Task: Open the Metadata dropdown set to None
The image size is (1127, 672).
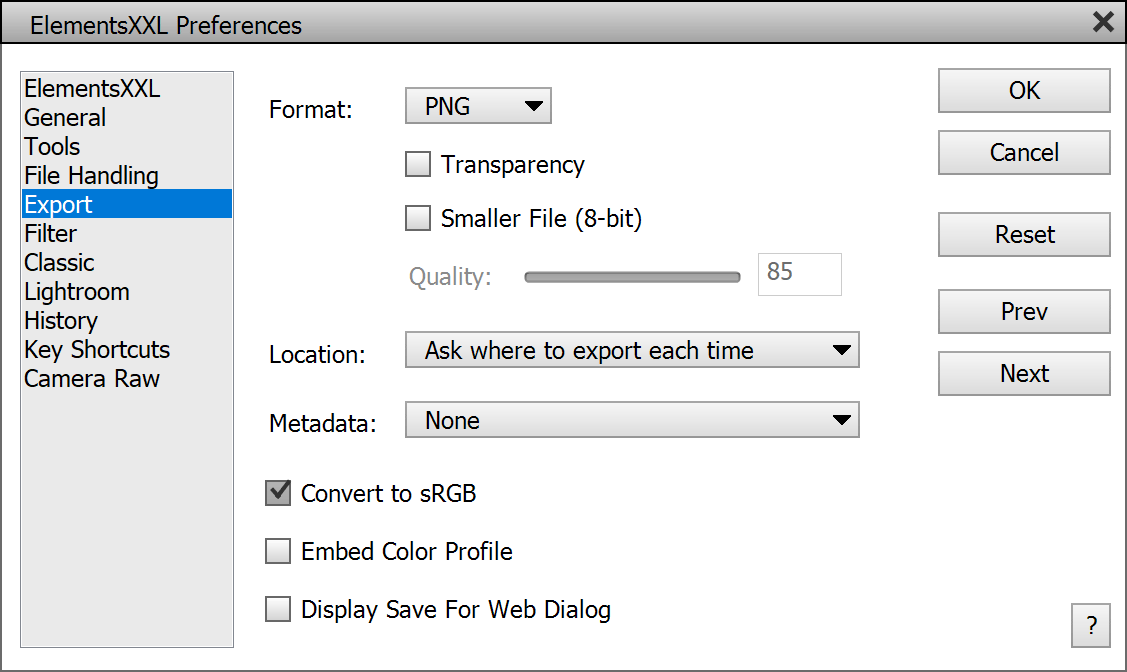Action: pyautogui.click(x=632, y=421)
